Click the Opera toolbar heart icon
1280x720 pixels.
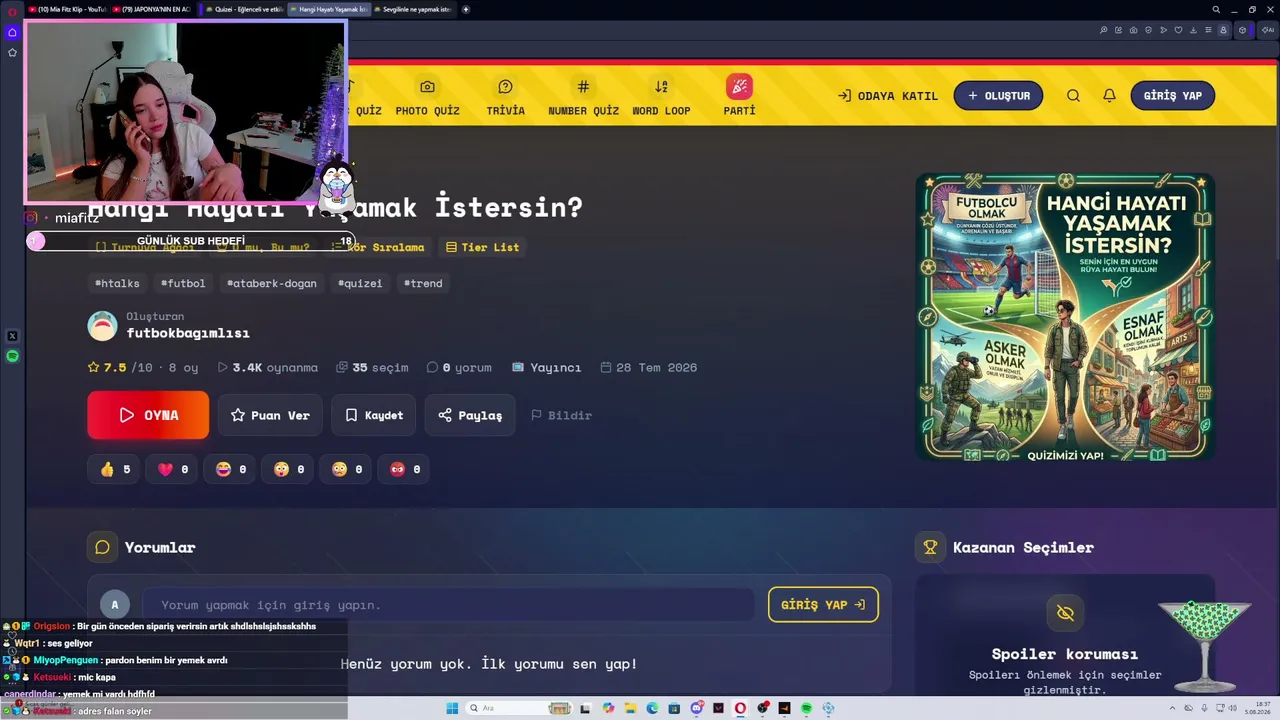click(1179, 30)
